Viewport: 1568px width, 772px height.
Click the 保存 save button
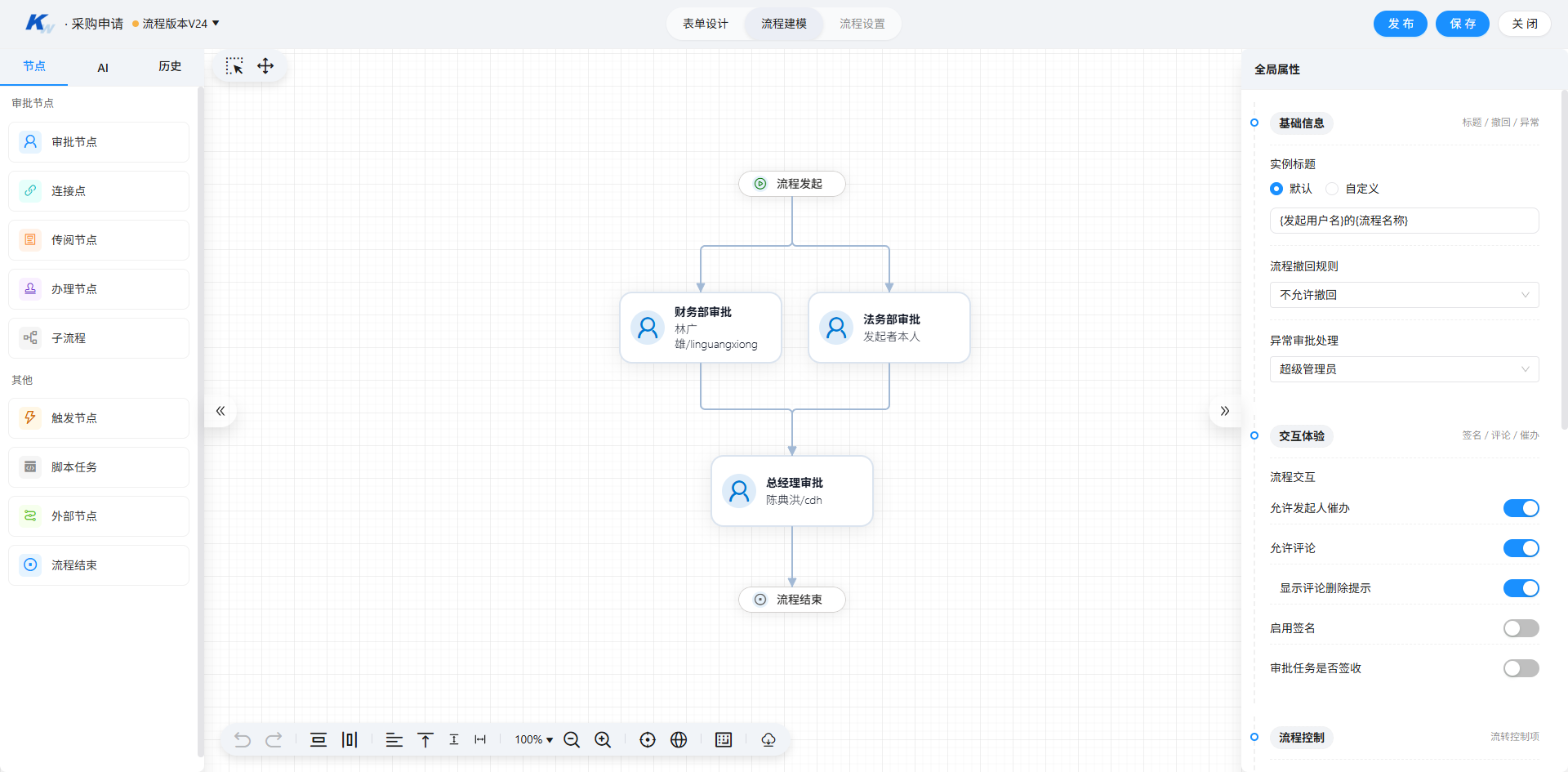pos(1463,24)
